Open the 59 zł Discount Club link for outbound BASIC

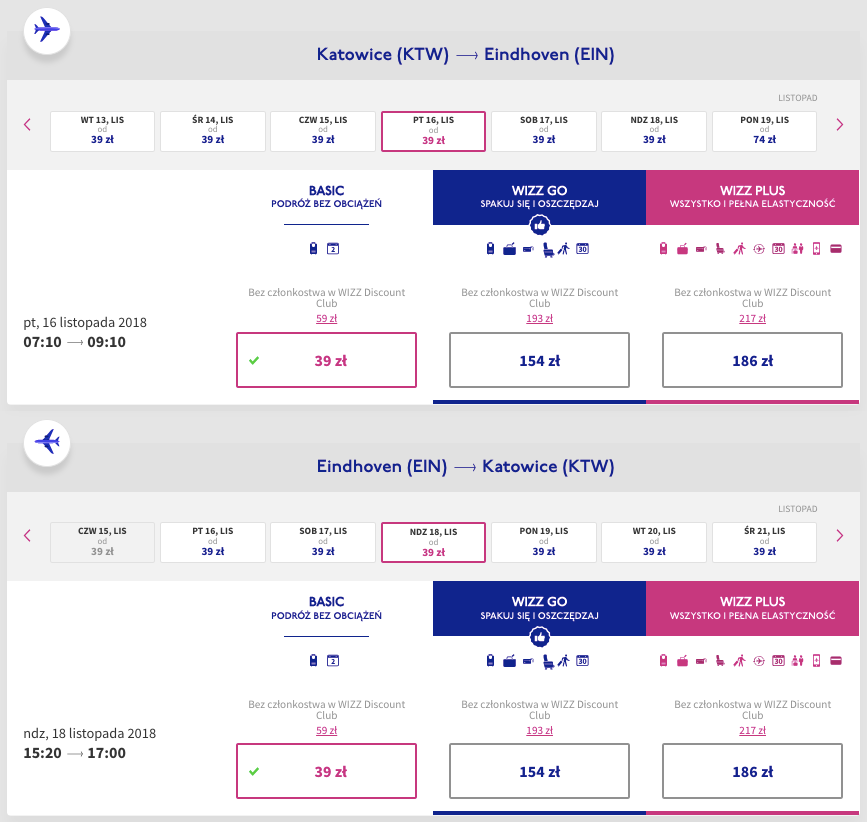[x=326, y=318]
